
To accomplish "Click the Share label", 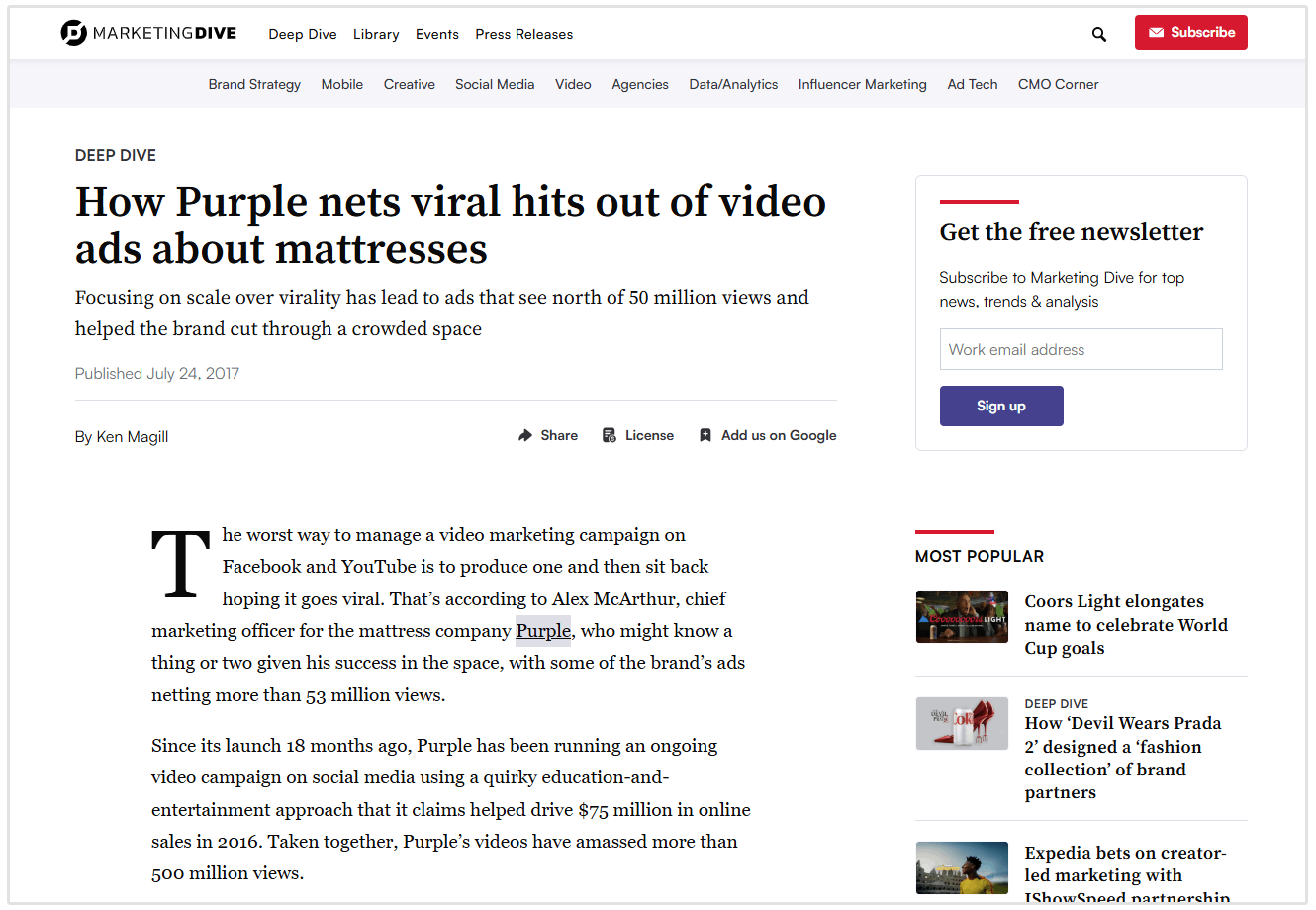I will [x=559, y=435].
